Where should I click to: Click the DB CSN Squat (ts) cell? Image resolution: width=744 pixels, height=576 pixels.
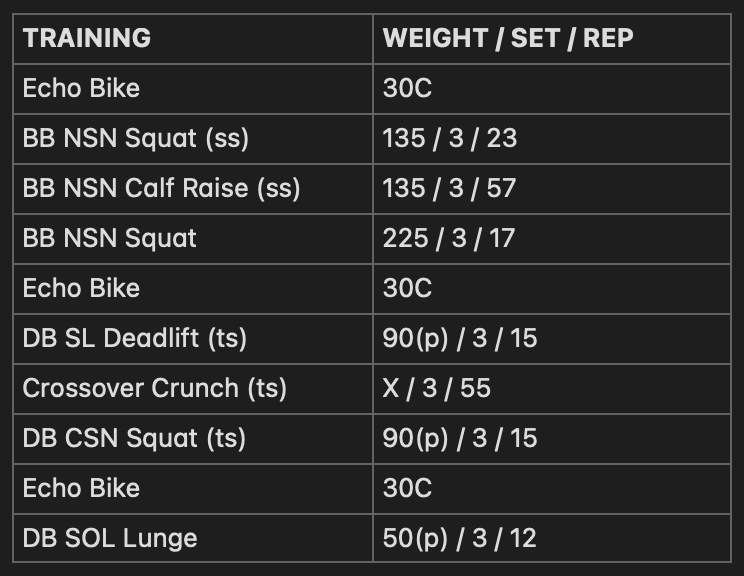click(x=193, y=438)
